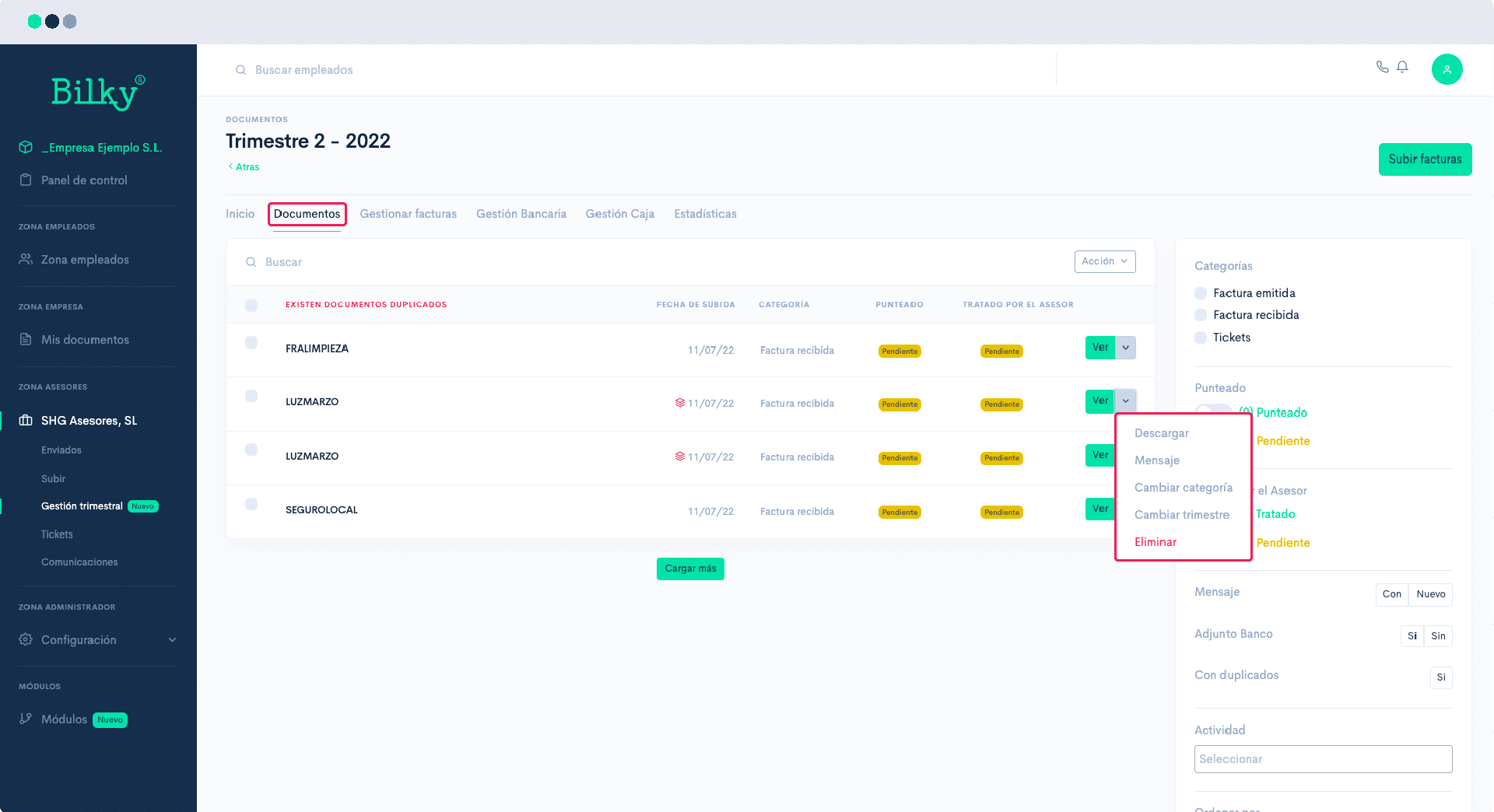The width and height of the screenshot is (1494, 812).
Task: Select the FRALIMPIEZA row checkbox
Action: [x=251, y=342]
